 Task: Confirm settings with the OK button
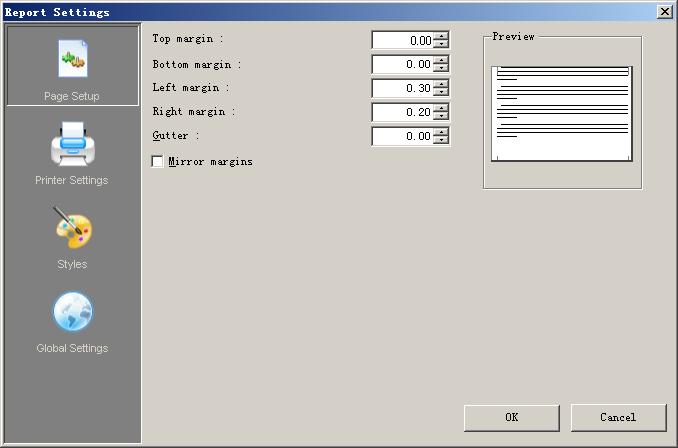coord(511,417)
